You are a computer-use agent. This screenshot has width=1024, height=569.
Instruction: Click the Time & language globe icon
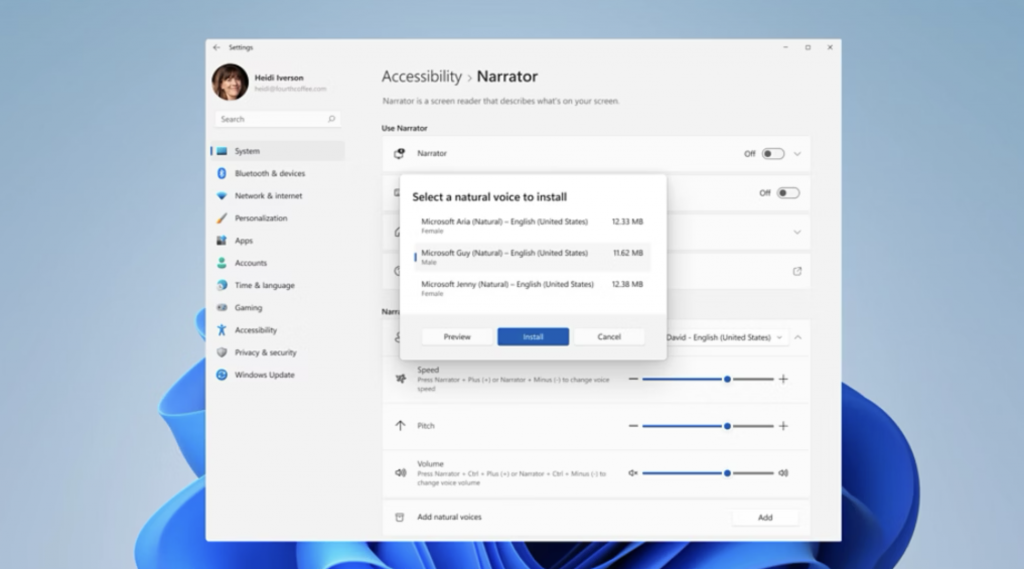pos(222,285)
